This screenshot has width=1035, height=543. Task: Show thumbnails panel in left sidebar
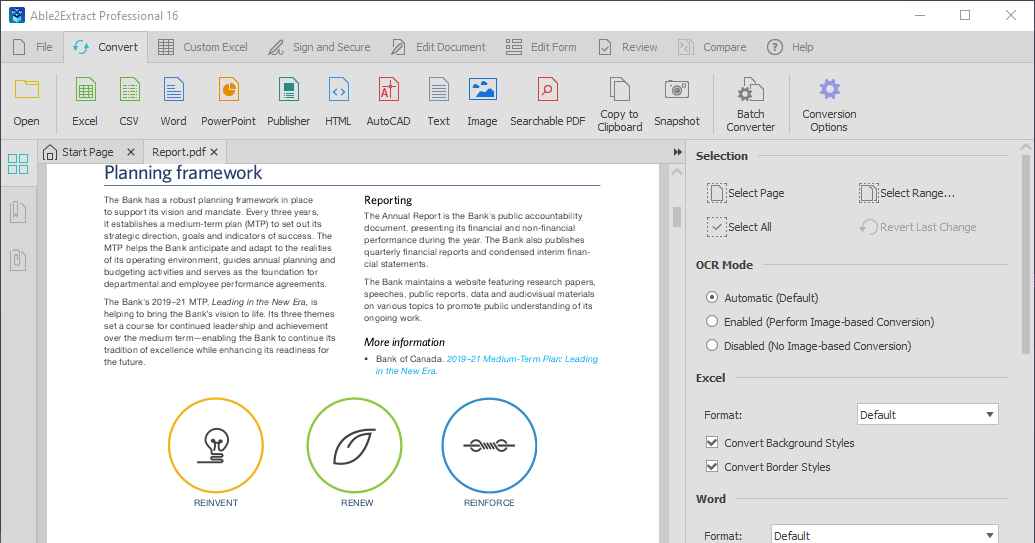[x=18, y=165]
